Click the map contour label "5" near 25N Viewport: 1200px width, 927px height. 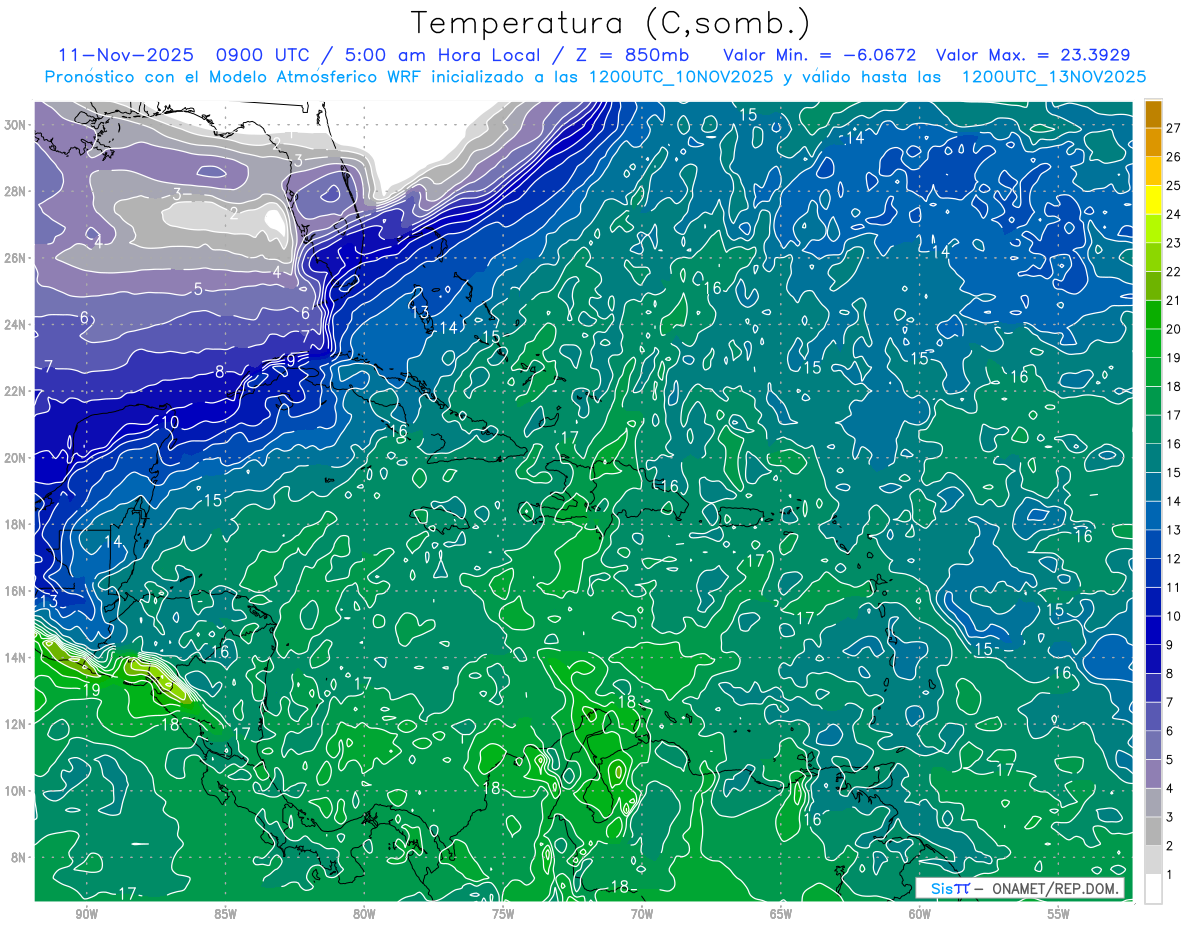point(198,289)
